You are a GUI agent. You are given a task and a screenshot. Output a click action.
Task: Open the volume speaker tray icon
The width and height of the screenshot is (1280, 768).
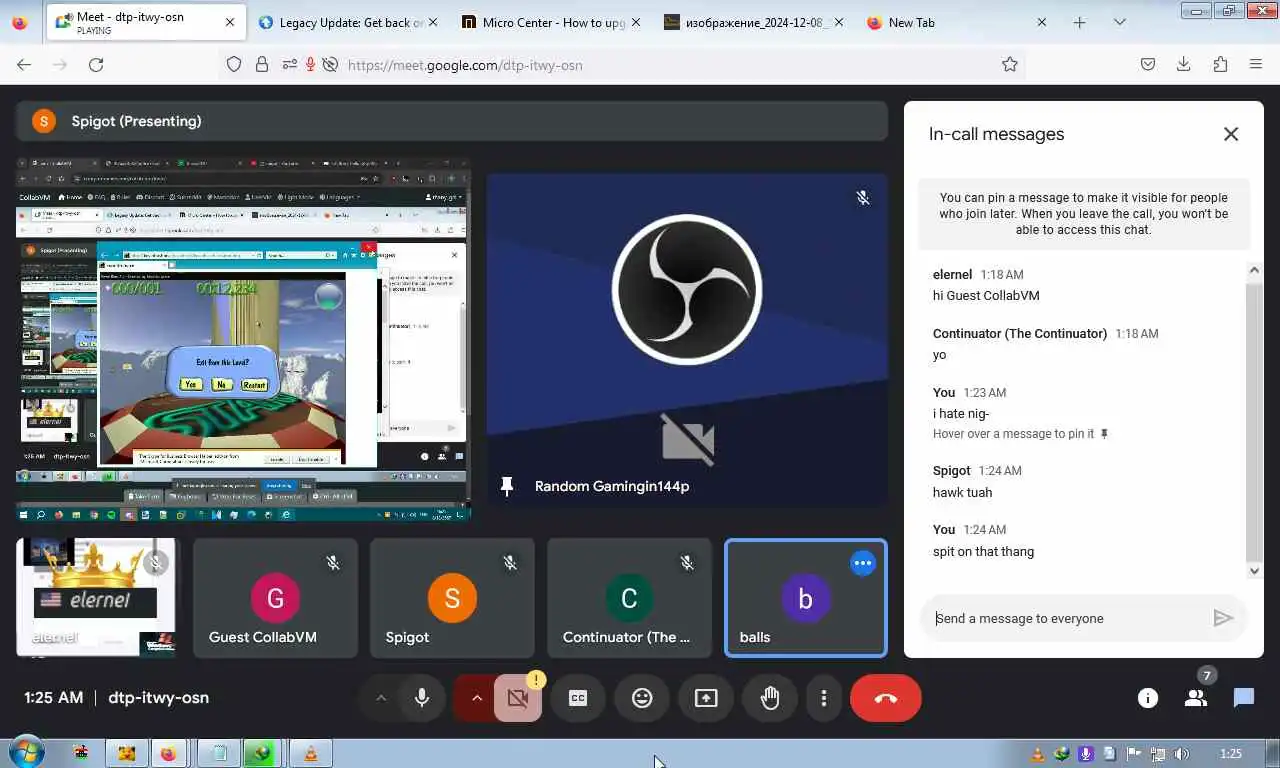coord(1182,754)
